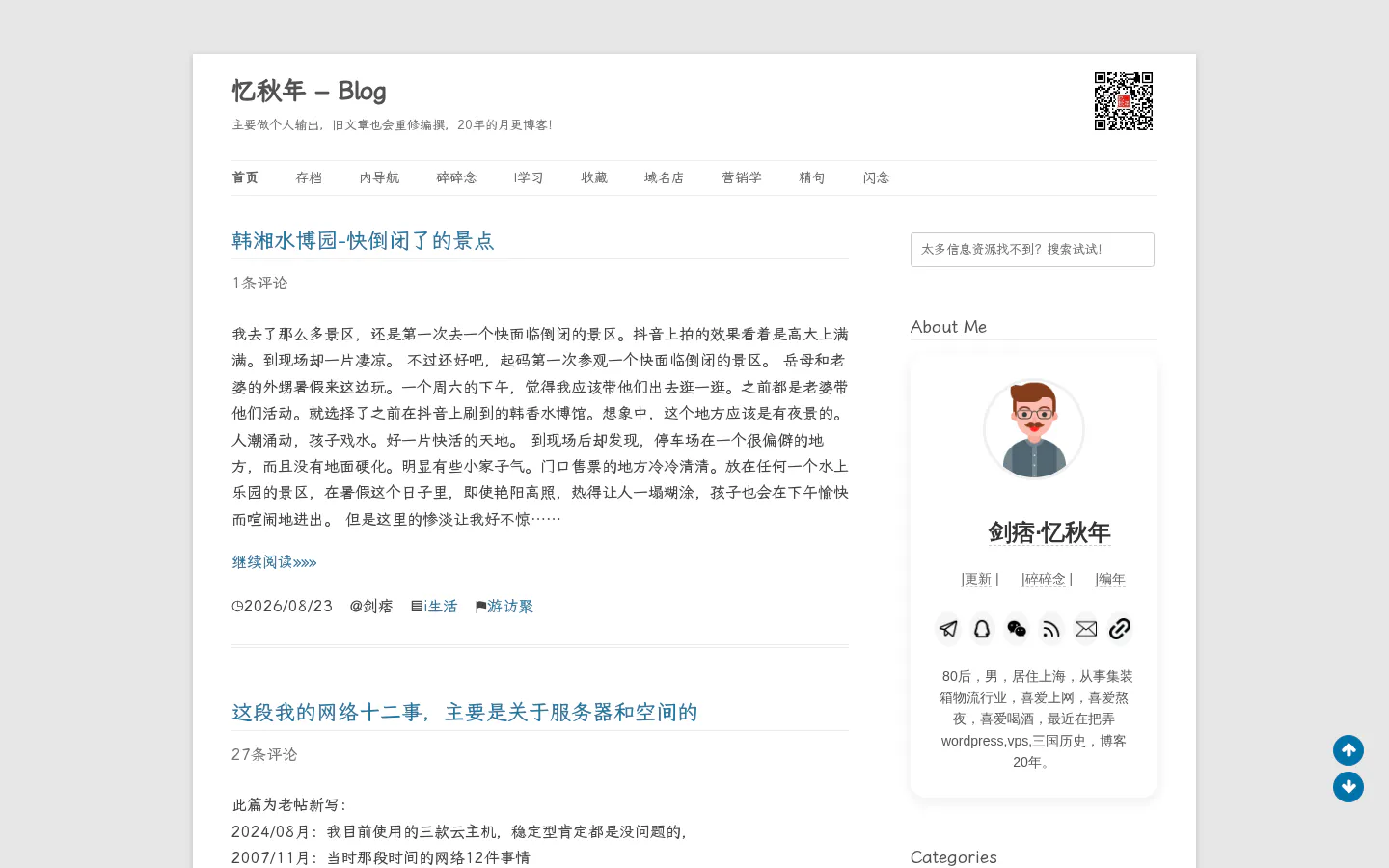The image size is (1389, 868).
Task: Open the post 这段我的网络十二事
Action: click(x=465, y=712)
